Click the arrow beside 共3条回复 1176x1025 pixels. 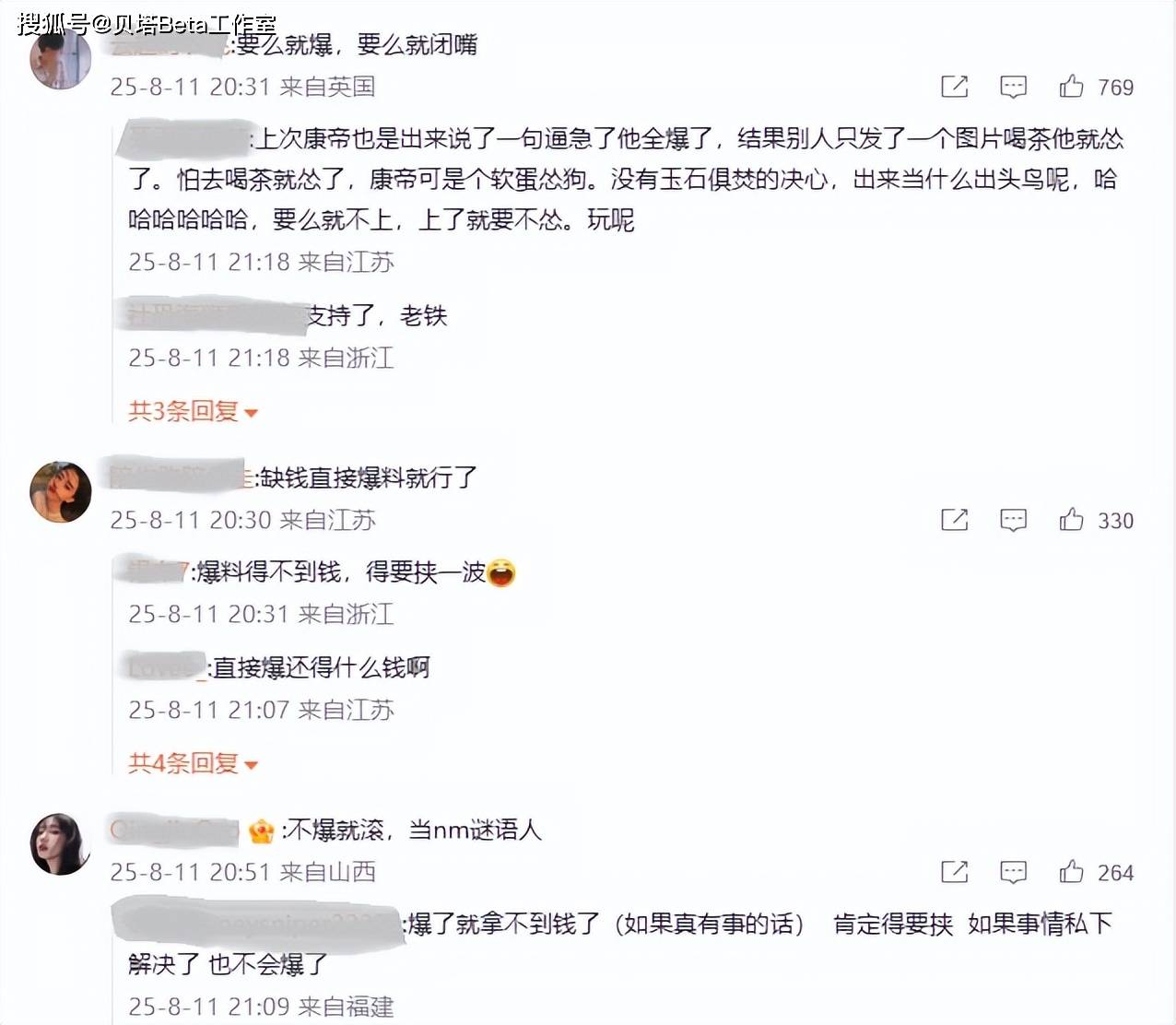coord(251,413)
